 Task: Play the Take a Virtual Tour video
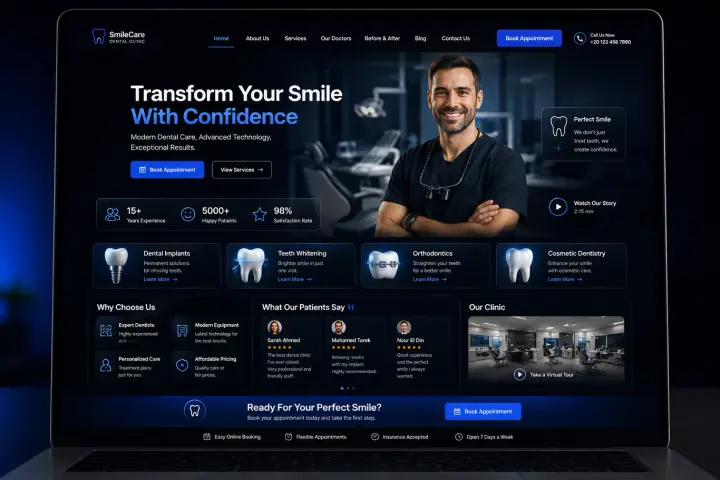coord(519,374)
